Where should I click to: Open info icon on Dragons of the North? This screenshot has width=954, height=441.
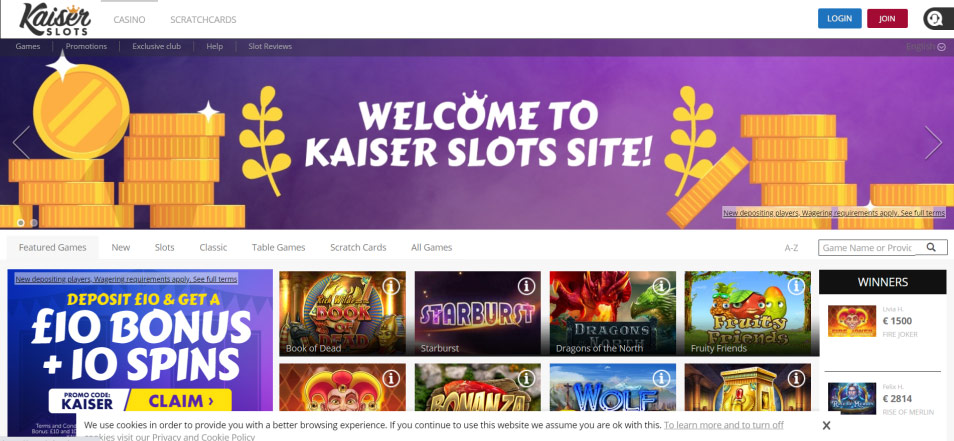point(661,286)
